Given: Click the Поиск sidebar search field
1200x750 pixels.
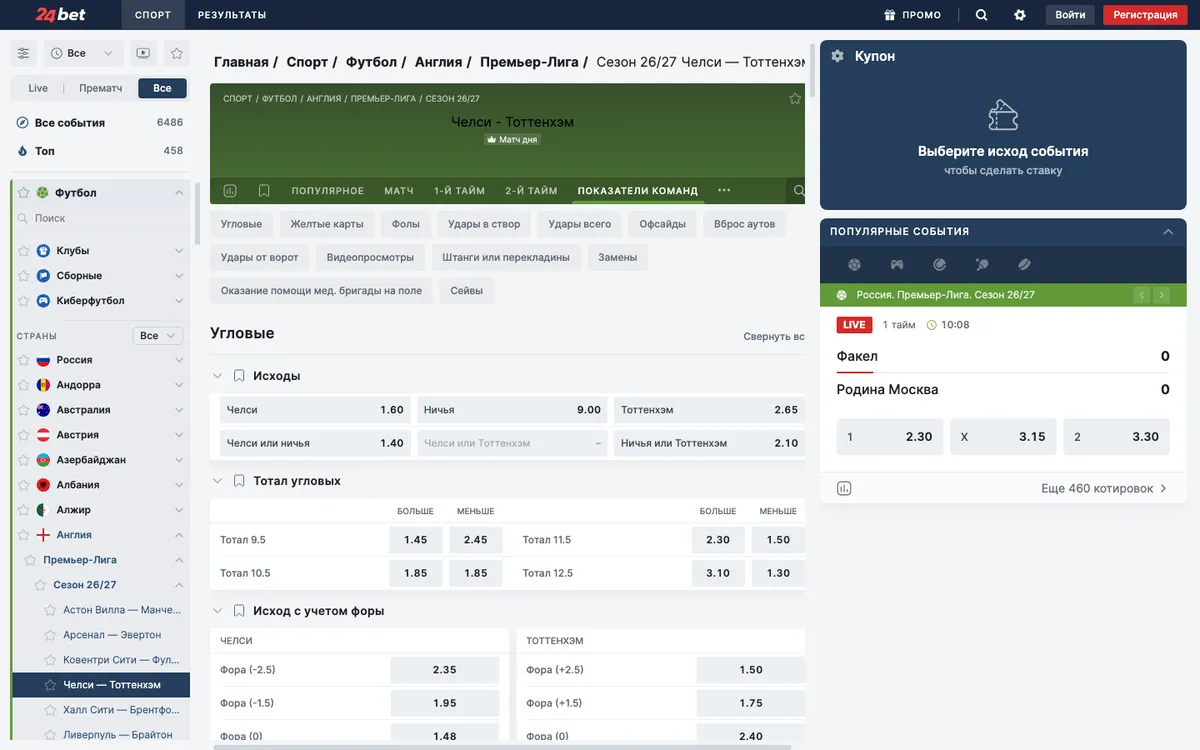Looking at the screenshot, I should tap(101, 218).
